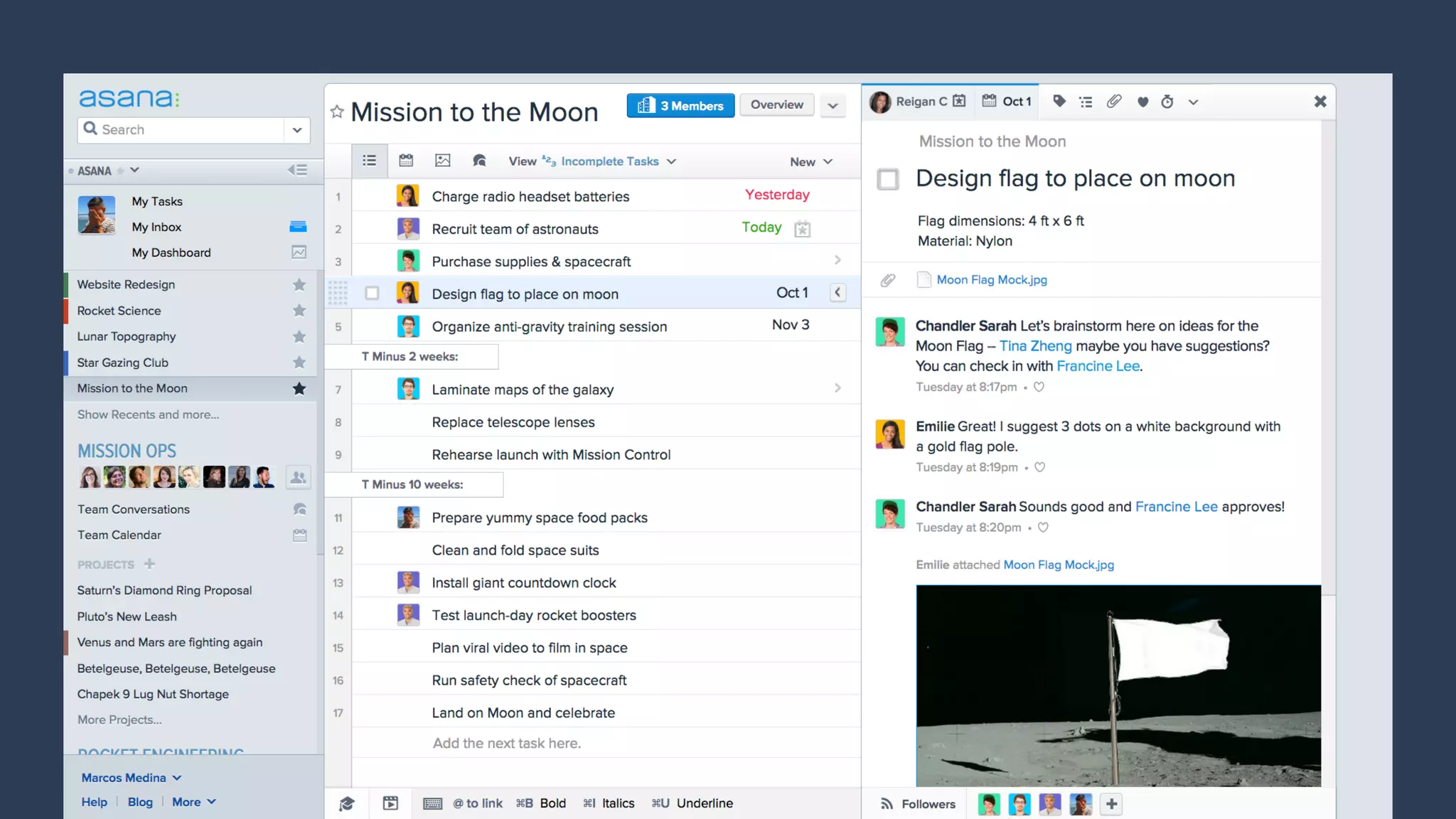Switch to calendar view icon in project toolbar
Image resolution: width=1456 pixels, height=819 pixels.
point(406,161)
